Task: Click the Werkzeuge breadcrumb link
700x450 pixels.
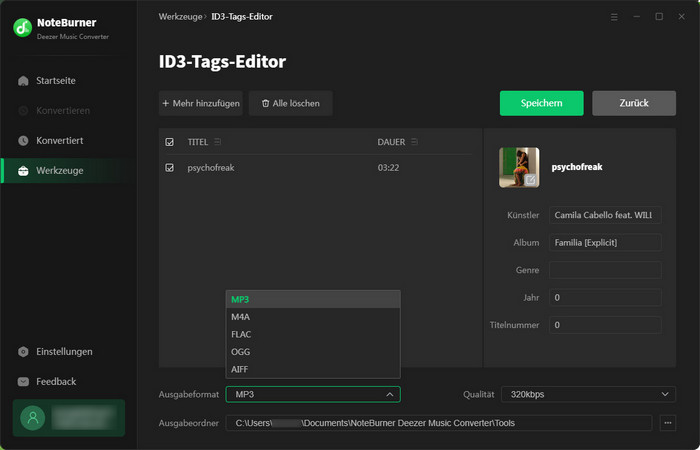Action: (x=180, y=17)
